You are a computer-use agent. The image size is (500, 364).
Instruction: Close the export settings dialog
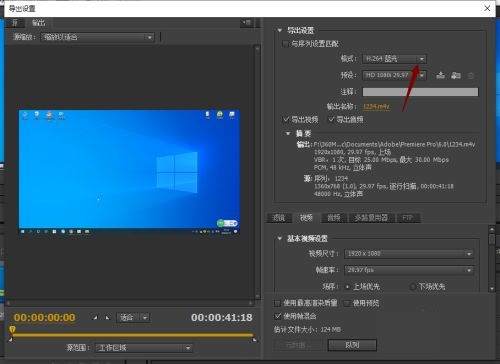(487, 8)
